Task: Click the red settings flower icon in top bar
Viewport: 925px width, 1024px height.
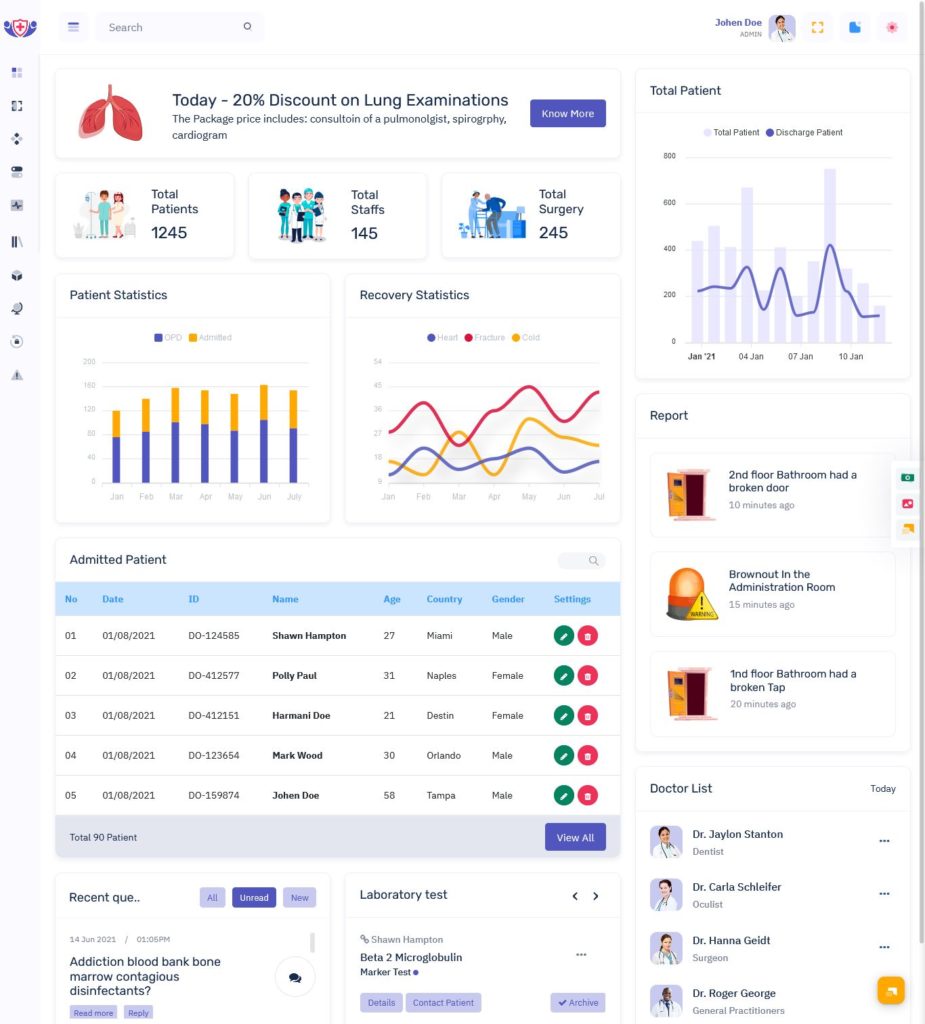Action: tap(892, 27)
